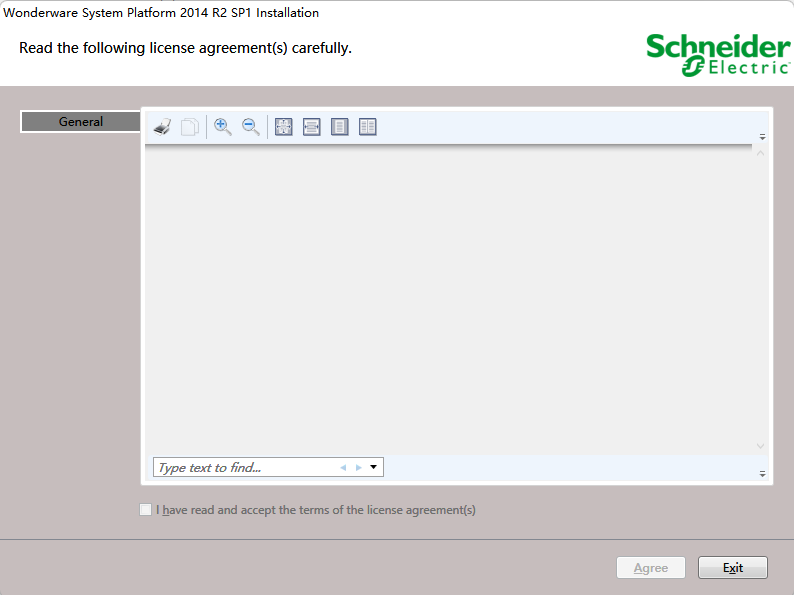Screen dimensions: 794x595
Task: Click the Copy icon in the toolbar
Action: [189, 127]
